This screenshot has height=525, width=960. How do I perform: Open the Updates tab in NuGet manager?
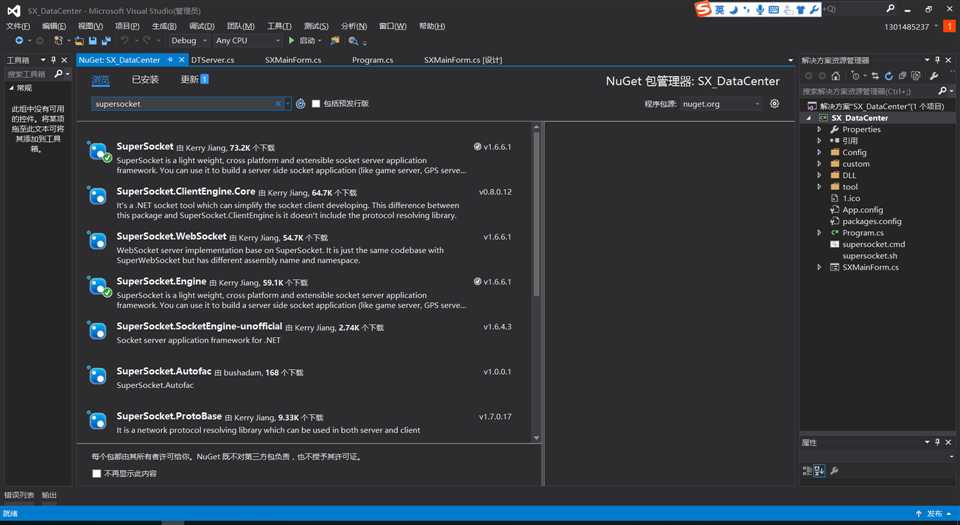point(194,80)
